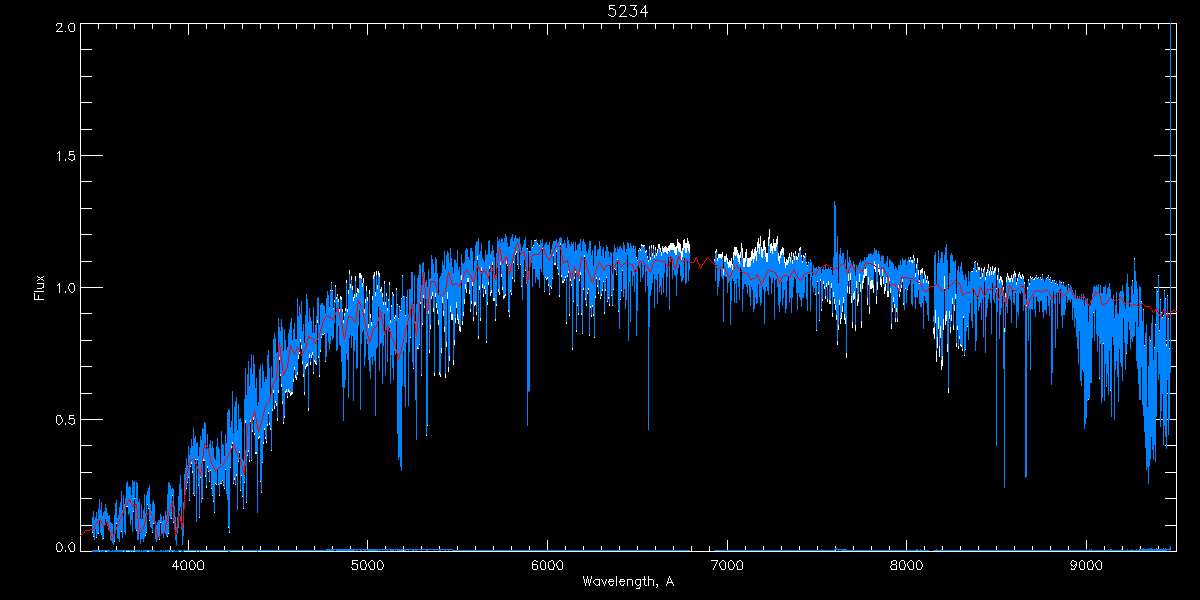The height and width of the screenshot is (600, 1200).
Task: Select the 9000 x-axis tick label
Action: 1086,566
